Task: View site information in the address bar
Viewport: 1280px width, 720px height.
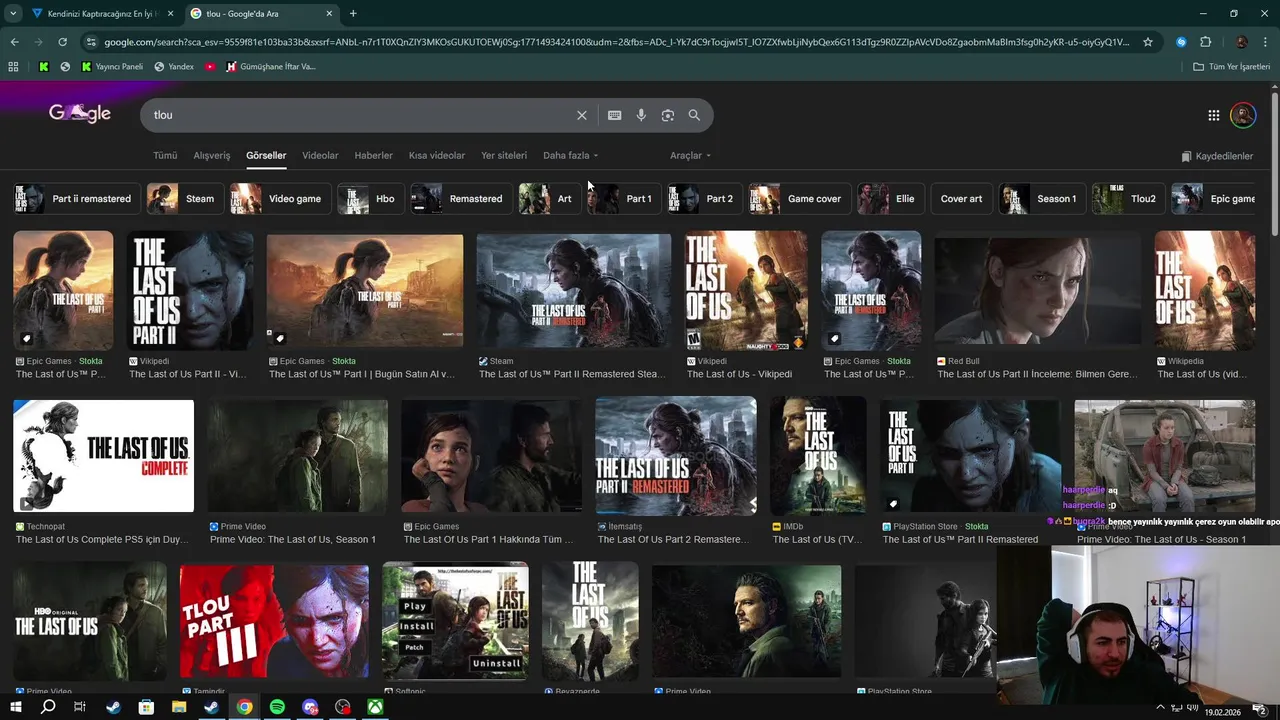Action: tap(91, 42)
